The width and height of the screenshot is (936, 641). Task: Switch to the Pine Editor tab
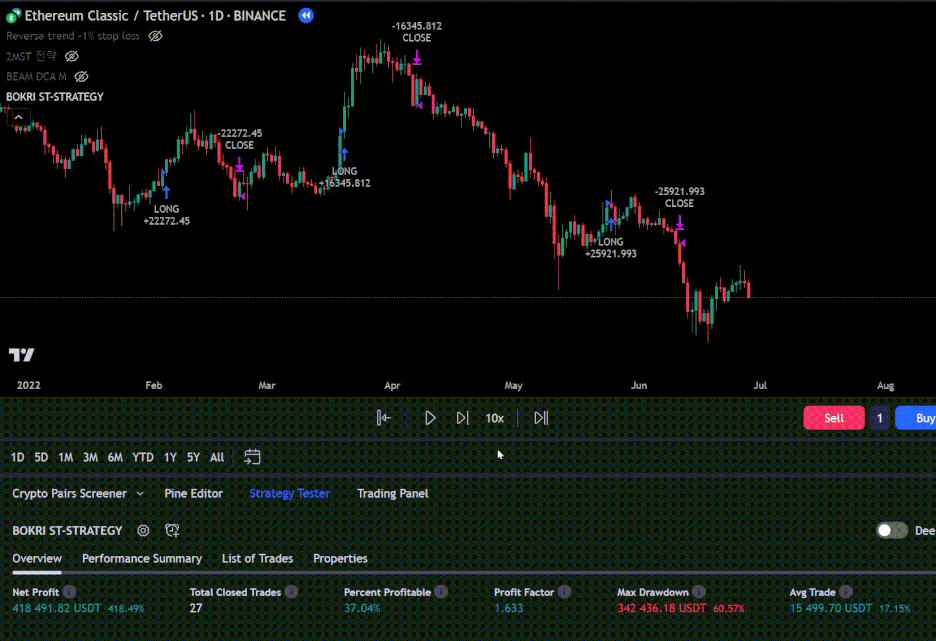coord(193,494)
